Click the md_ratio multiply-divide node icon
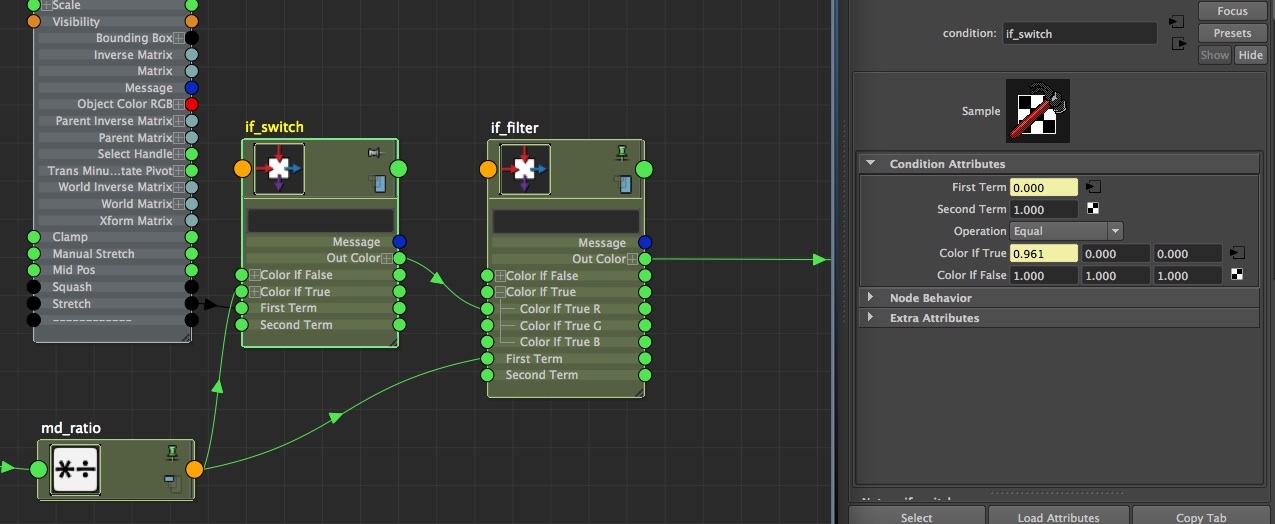Viewport: 1275px width, 524px height. click(77, 470)
